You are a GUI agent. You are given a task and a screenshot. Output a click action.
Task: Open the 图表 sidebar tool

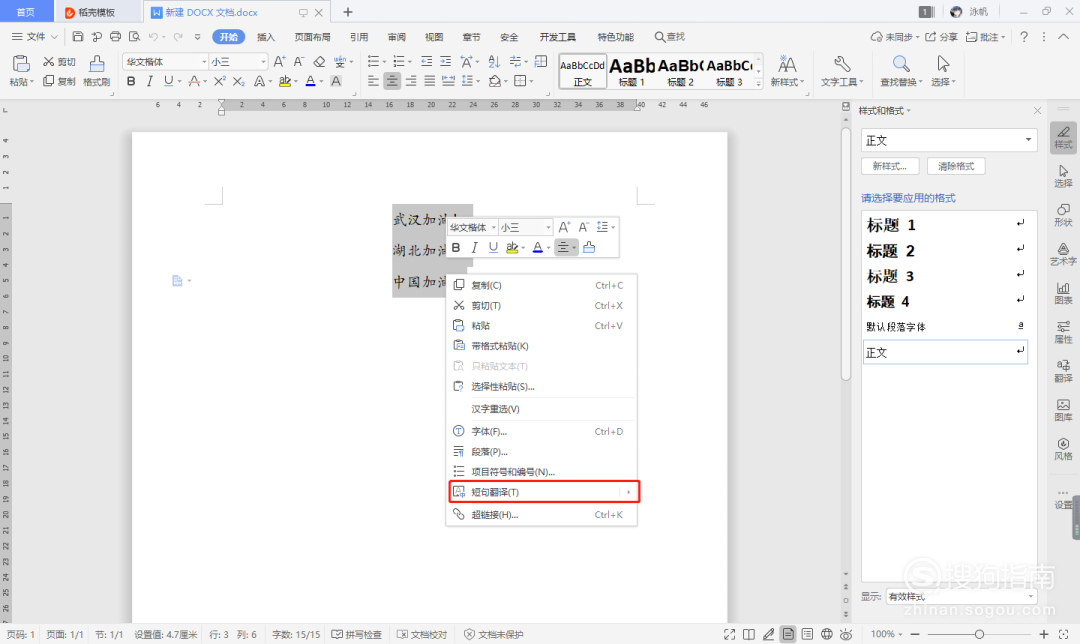coord(1063,293)
